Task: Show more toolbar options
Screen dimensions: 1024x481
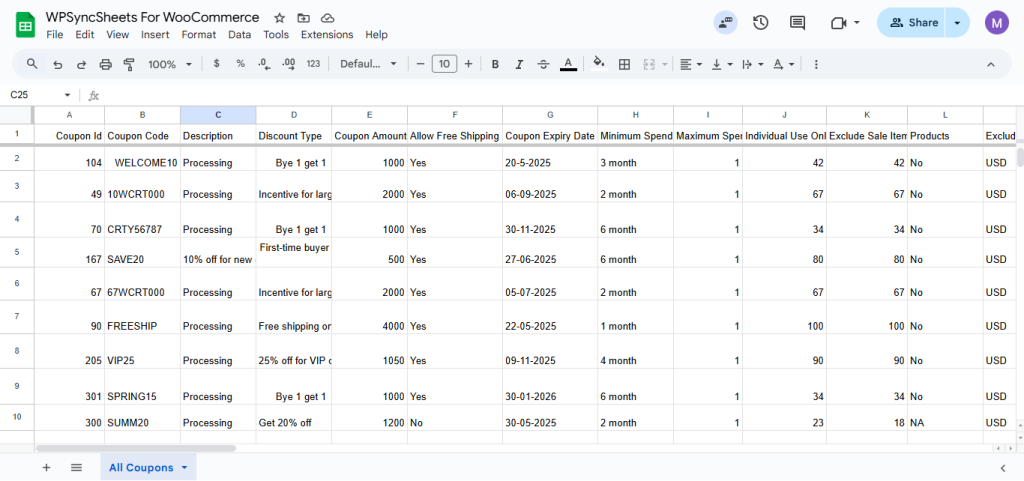Action: (x=816, y=64)
